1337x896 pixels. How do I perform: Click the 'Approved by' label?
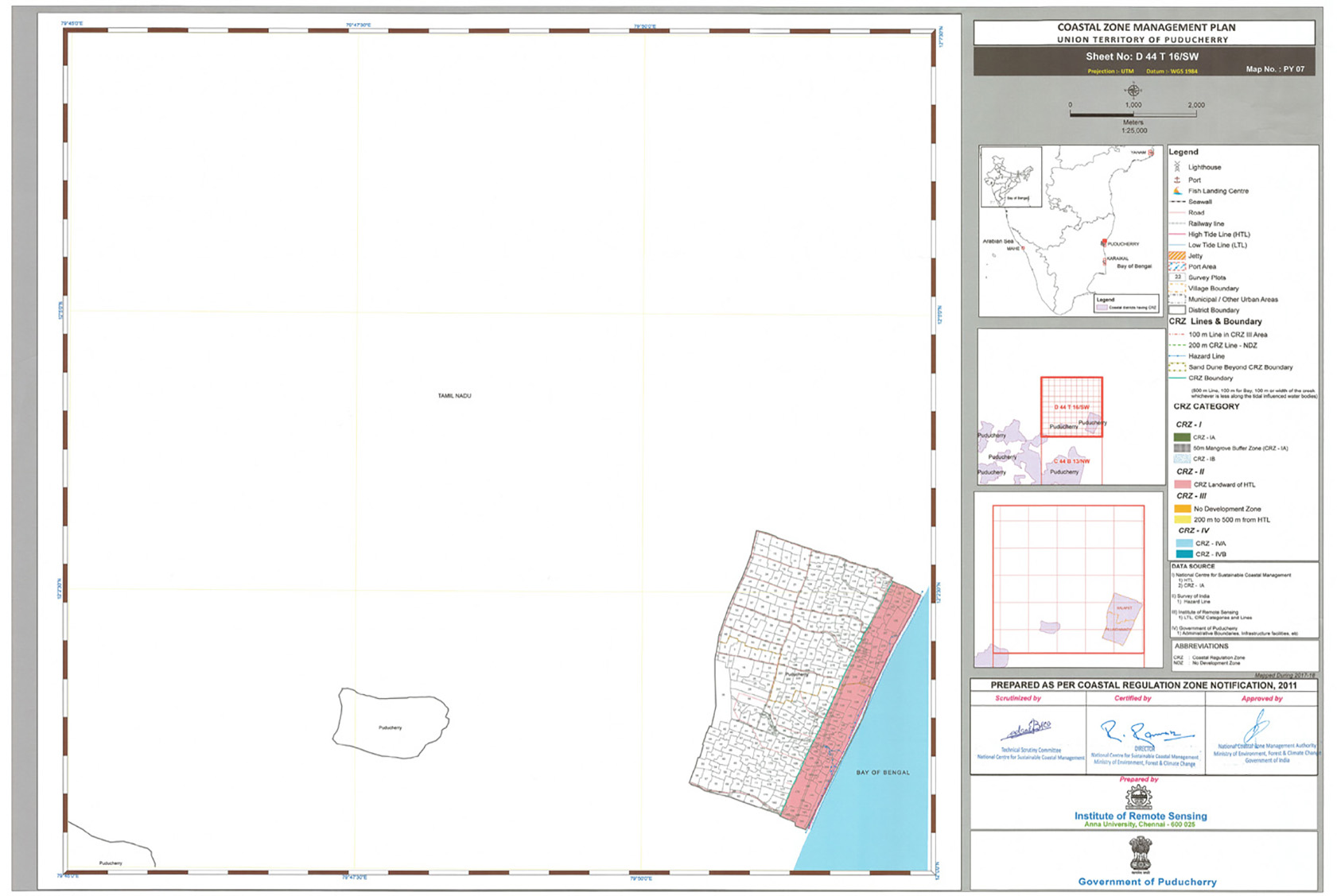[1261, 699]
